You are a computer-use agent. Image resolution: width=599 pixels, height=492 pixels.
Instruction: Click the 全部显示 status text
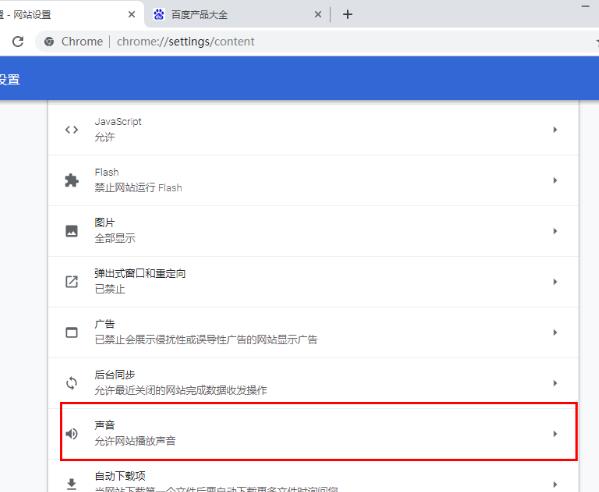115,238
